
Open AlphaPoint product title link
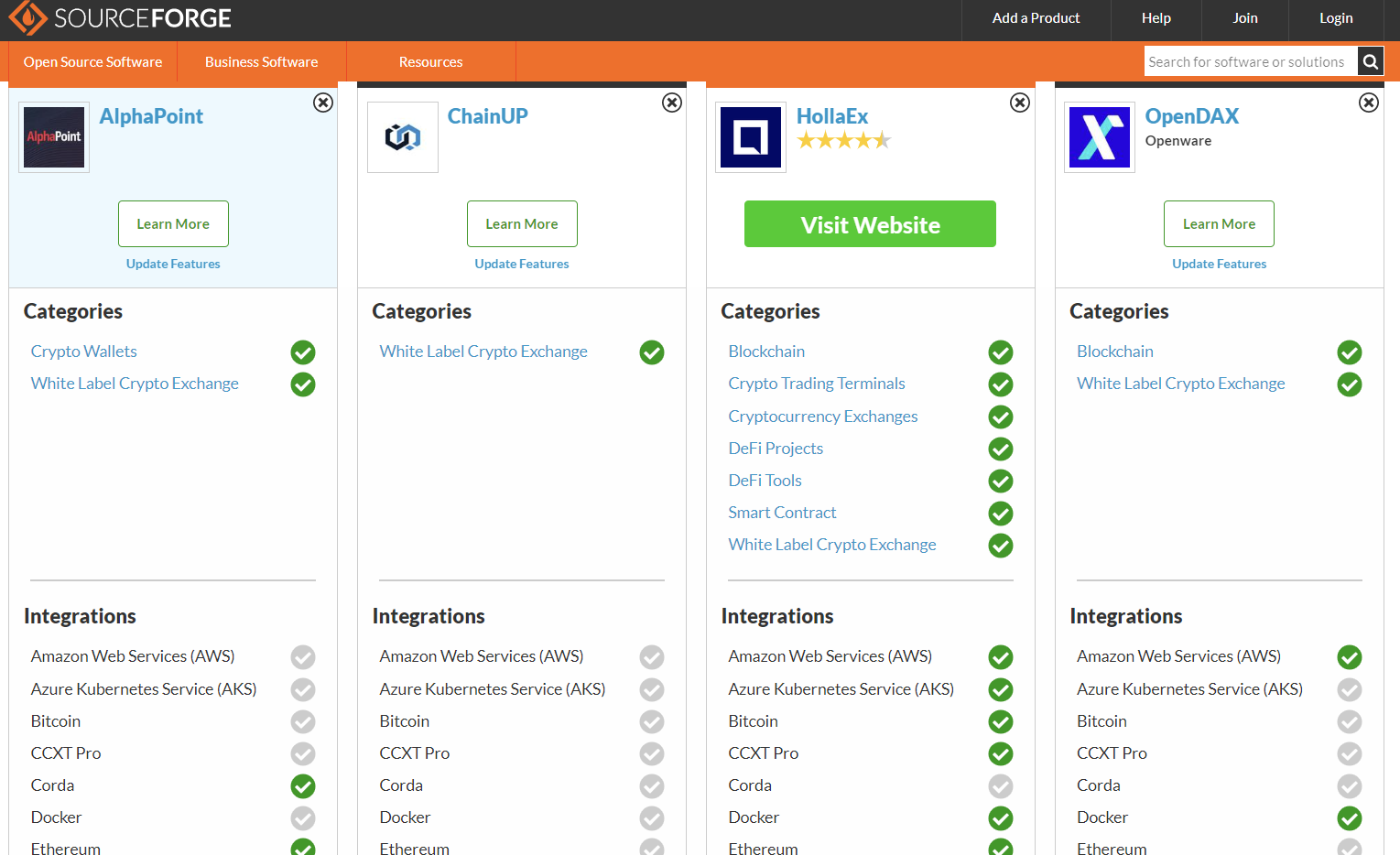(151, 116)
